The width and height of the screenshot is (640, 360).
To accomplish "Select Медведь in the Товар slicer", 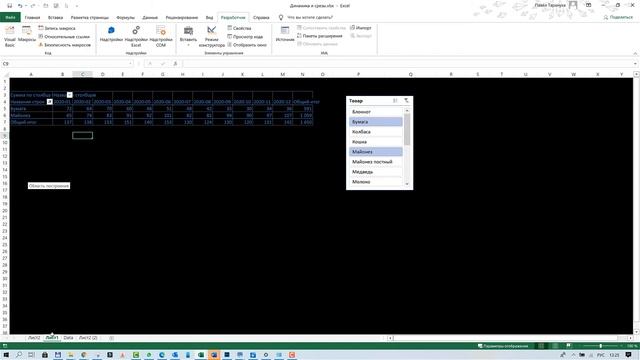I will (x=376, y=172).
